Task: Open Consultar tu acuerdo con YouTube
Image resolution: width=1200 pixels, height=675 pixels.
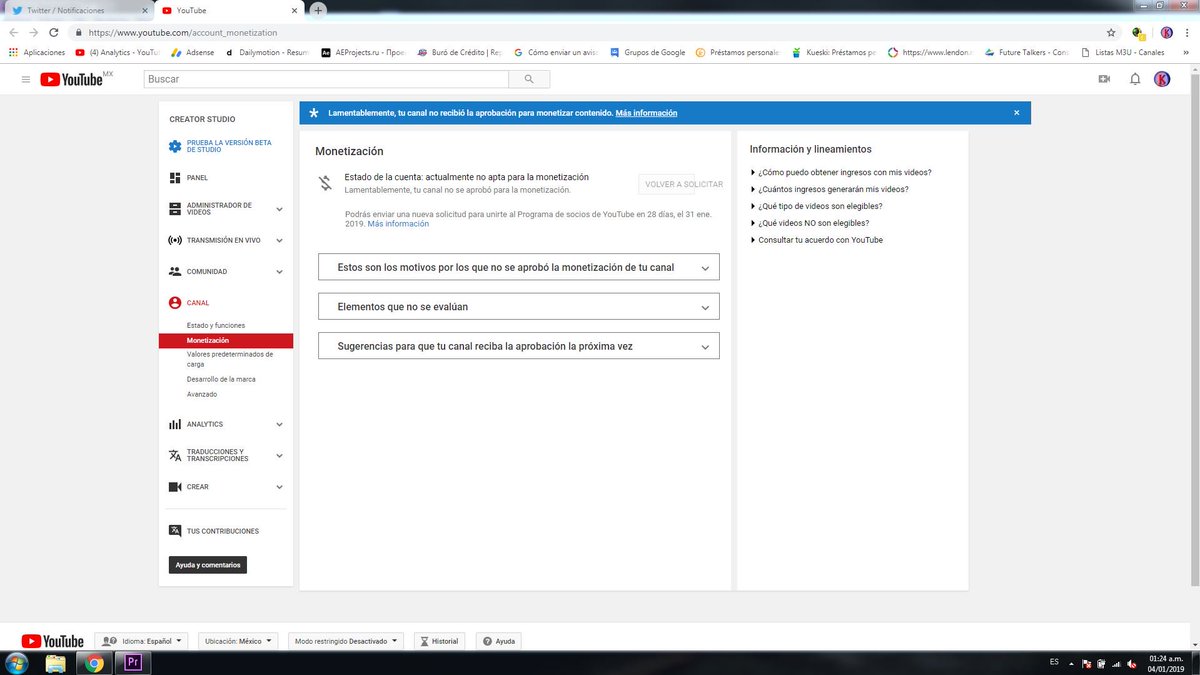Action: coord(820,240)
